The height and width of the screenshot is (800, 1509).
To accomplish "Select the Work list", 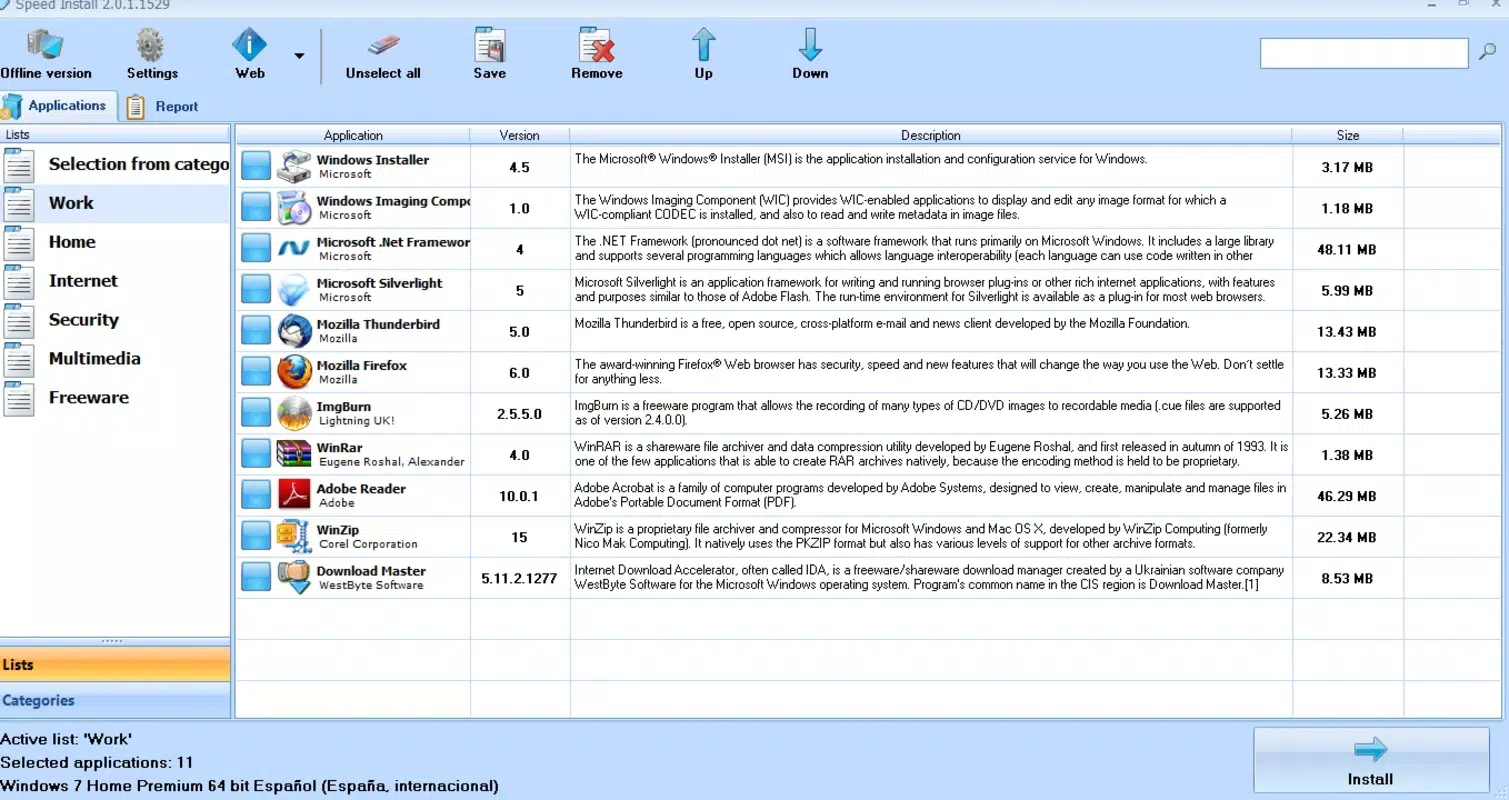I will coord(115,203).
